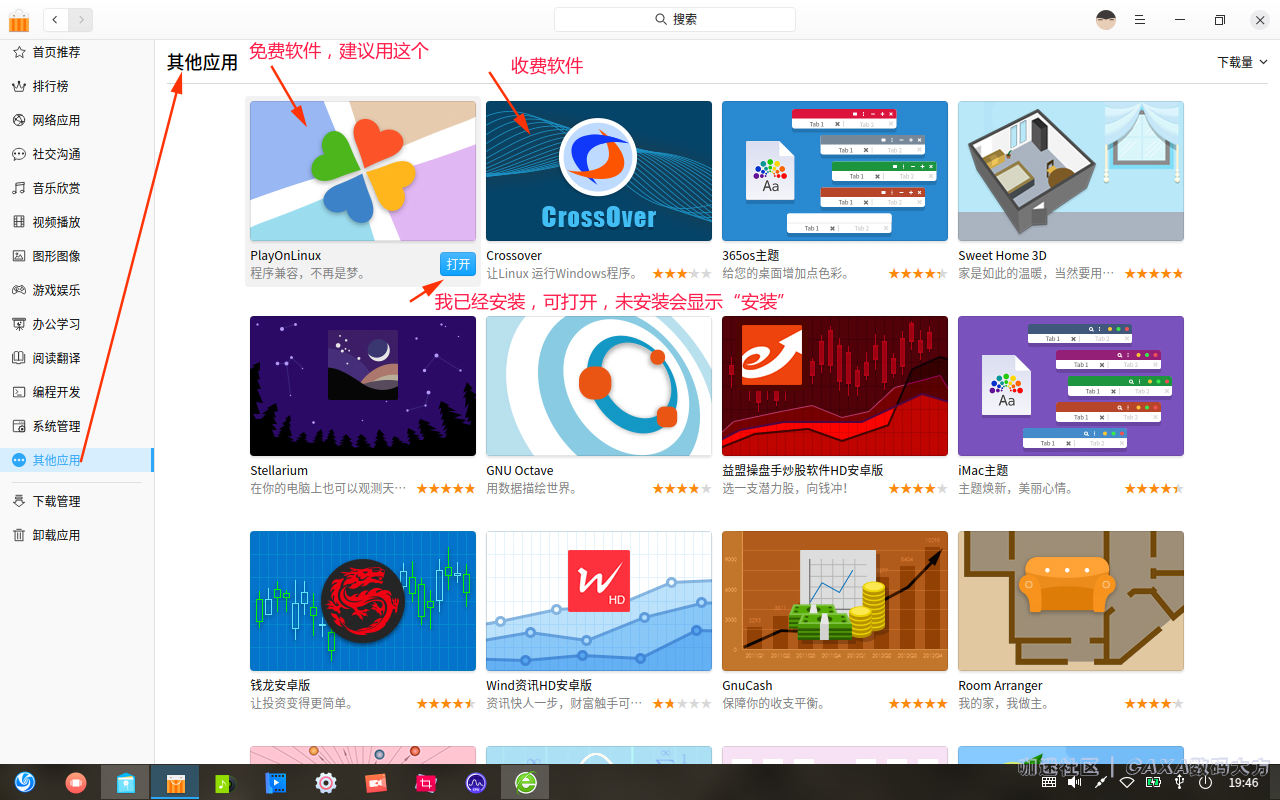This screenshot has width=1280, height=800.
Task: Focus the 搜索 search field
Action: 675,19
